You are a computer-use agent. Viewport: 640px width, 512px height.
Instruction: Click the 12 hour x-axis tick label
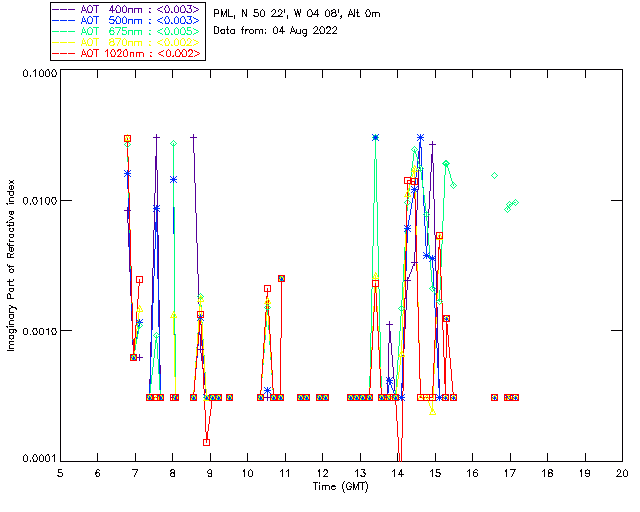tap(322, 473)
